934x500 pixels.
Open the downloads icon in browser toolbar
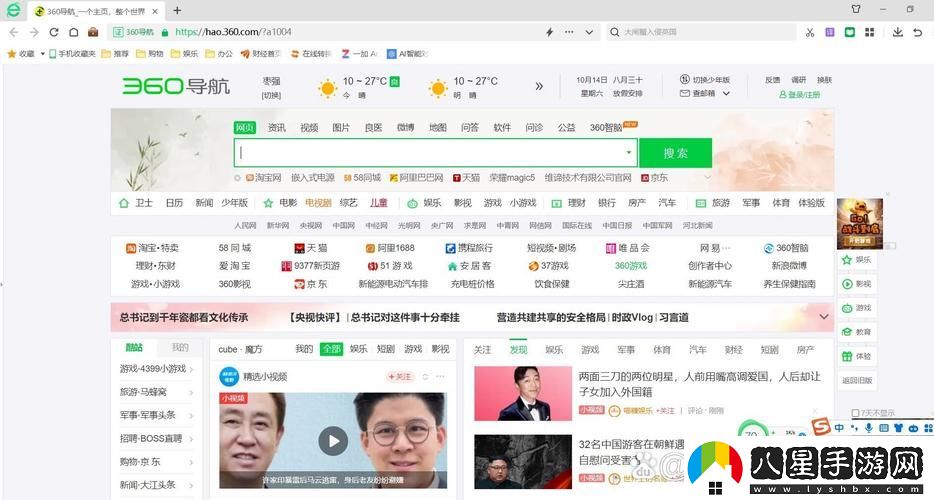tap(896, 32)
